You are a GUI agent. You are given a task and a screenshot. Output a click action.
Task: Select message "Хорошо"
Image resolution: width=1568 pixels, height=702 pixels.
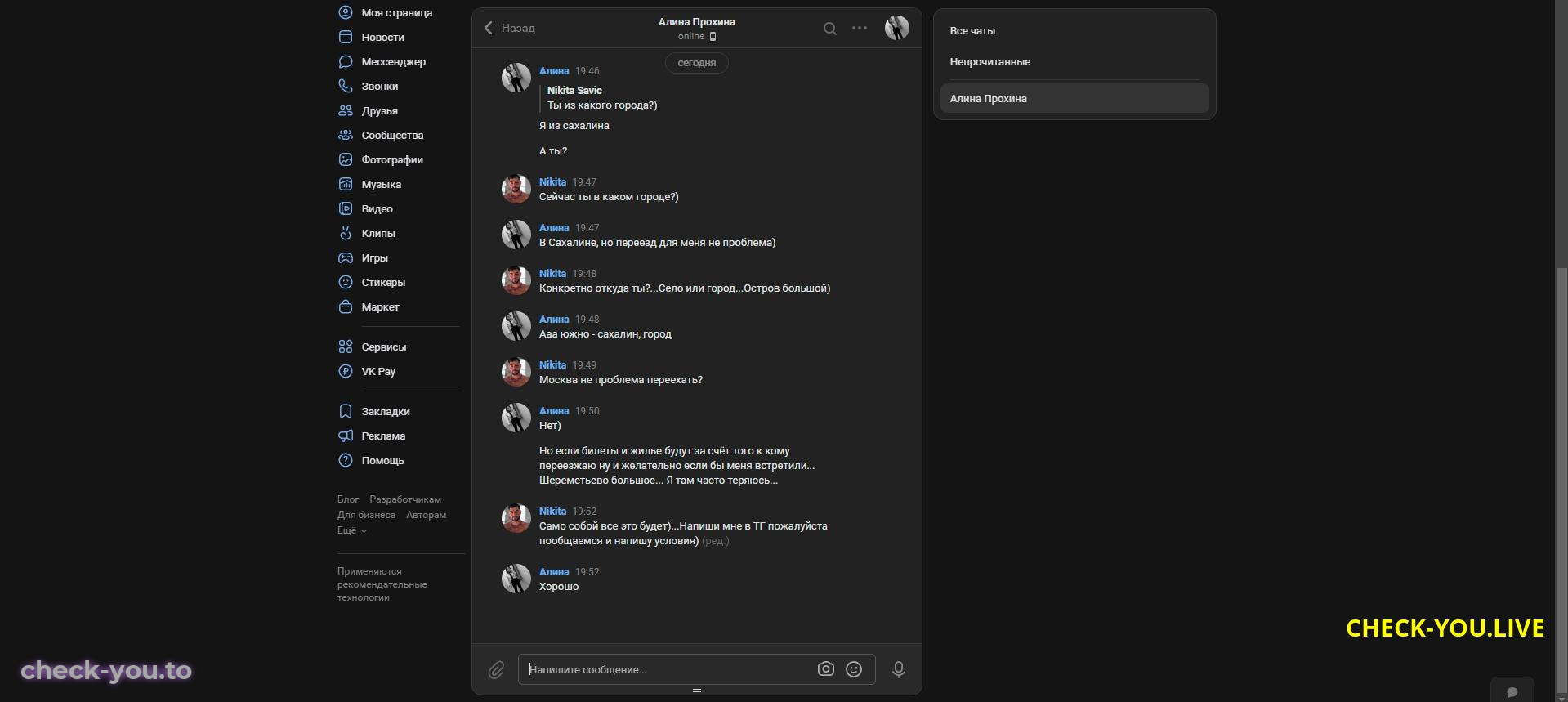[x=559, y=587]
